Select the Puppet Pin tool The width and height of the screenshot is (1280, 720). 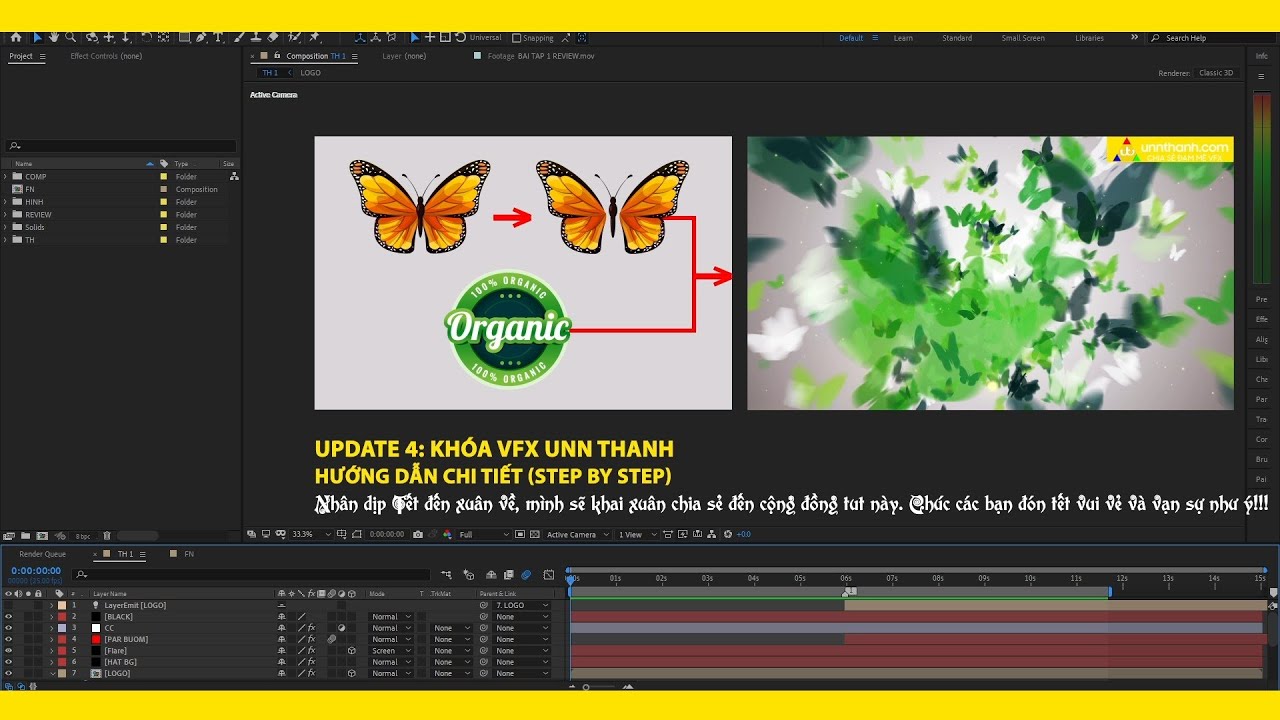tap(314, 38)
